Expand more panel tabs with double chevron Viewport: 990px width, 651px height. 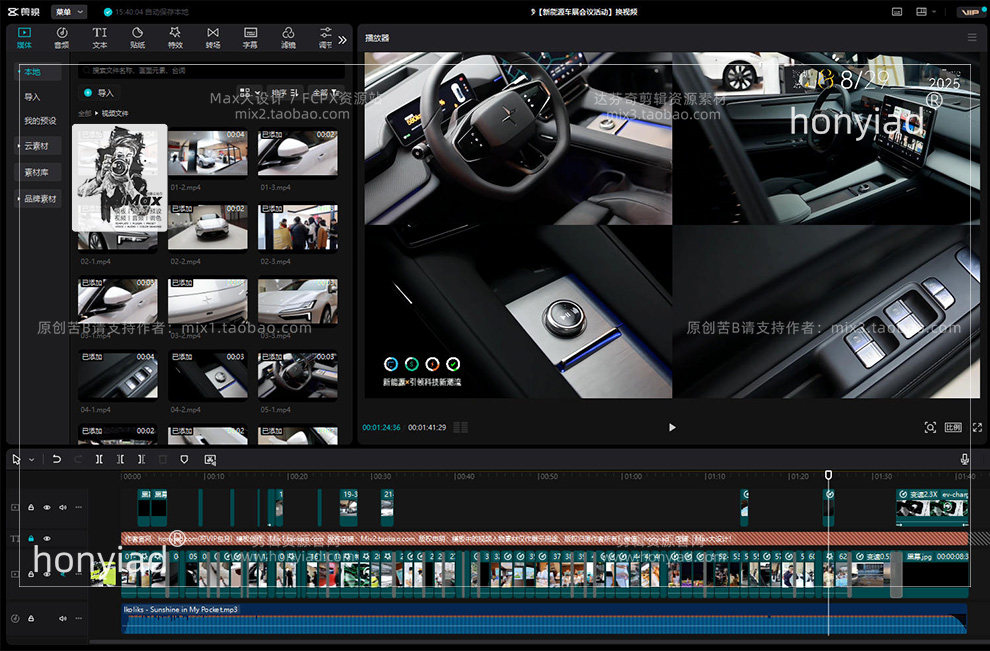(x=342, y=40)
